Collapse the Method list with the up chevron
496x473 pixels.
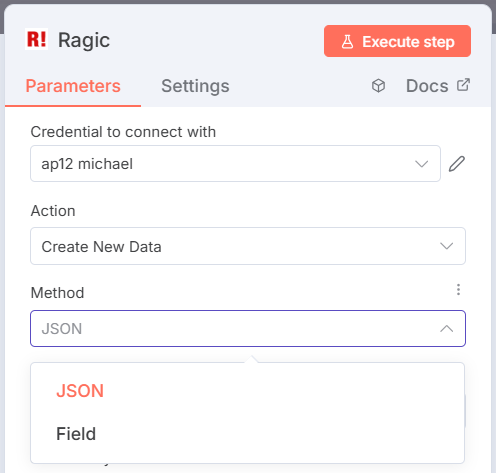[446, 329]
